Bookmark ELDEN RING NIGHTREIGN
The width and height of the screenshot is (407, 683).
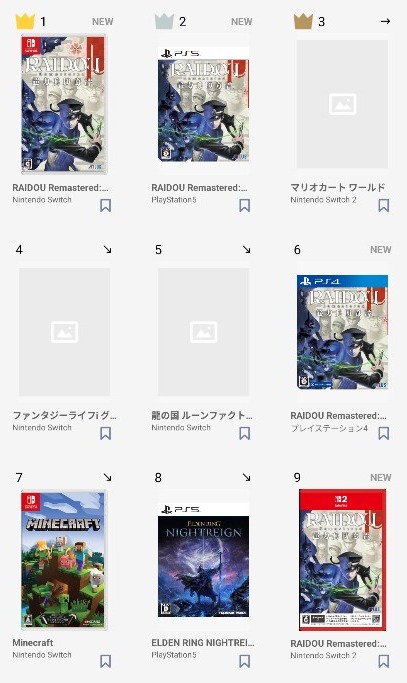[244, 661]
